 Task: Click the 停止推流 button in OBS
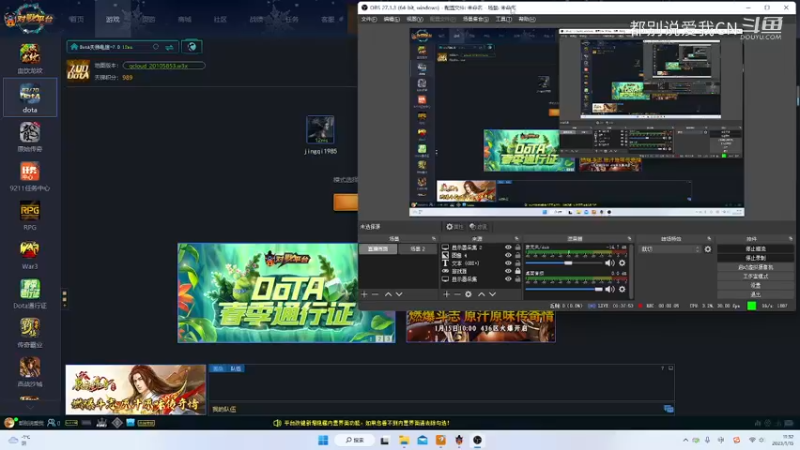756,248
